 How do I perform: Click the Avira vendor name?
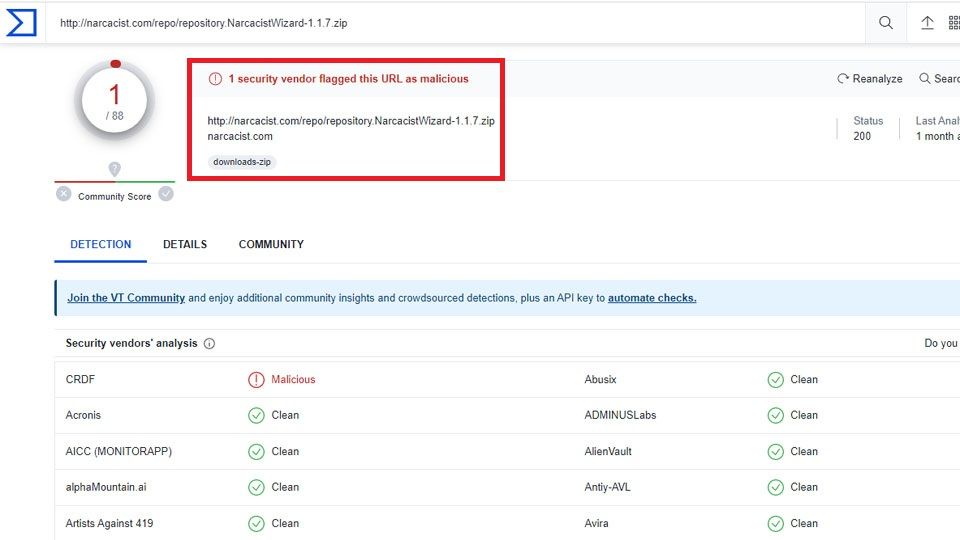(x=596, y=523)
